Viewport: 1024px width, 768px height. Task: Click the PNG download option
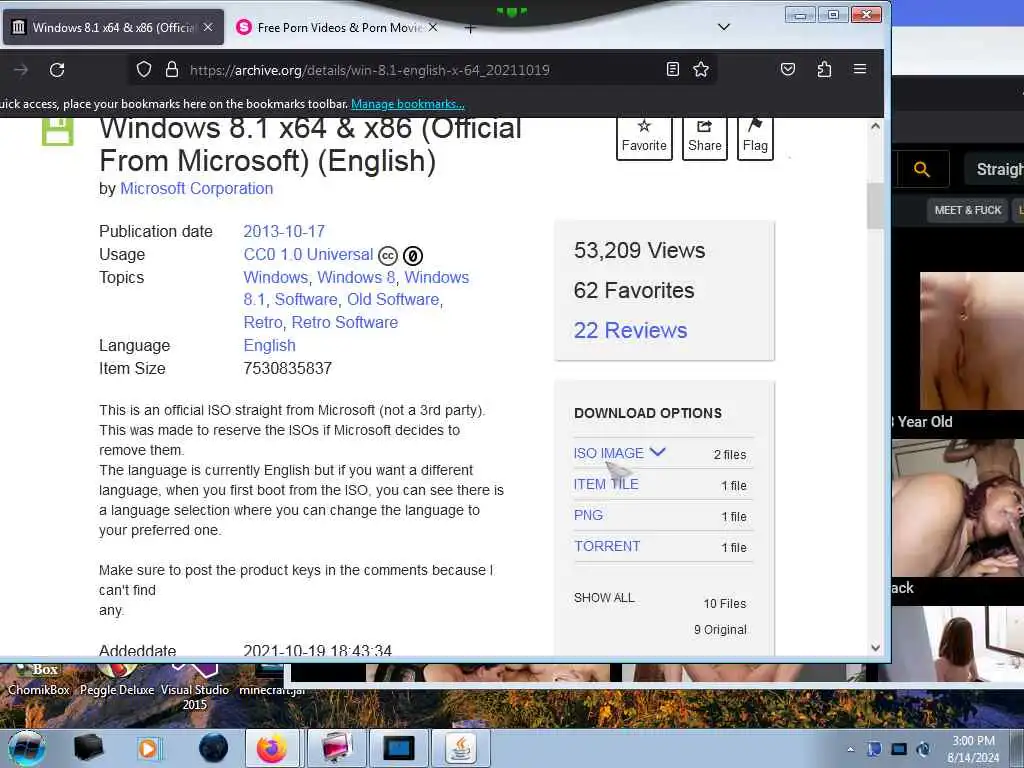588,515
